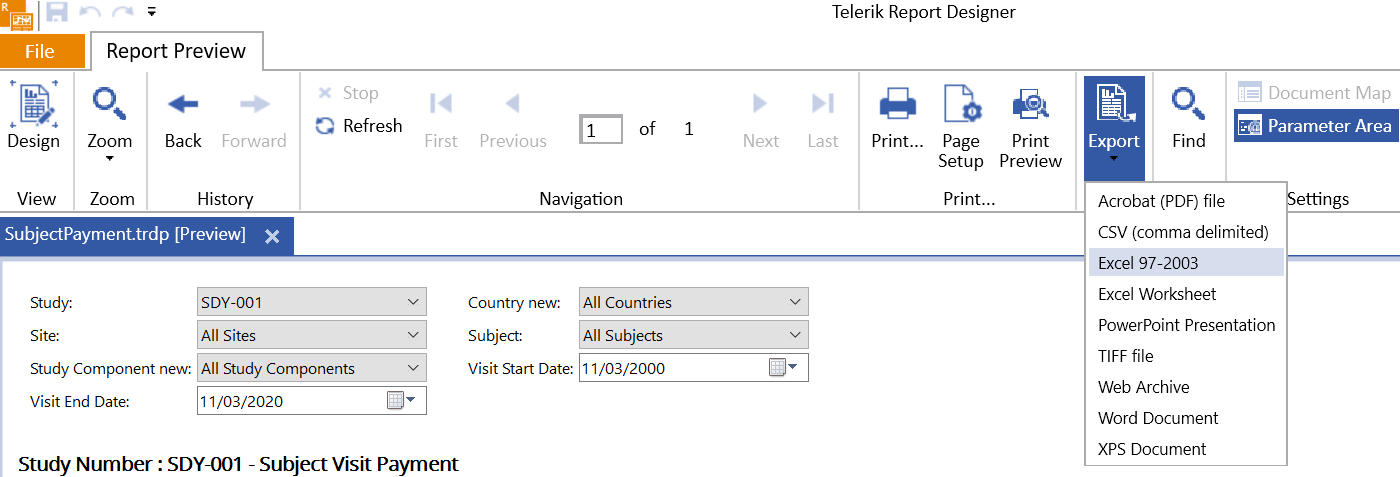
Task: Click the Print Preview icon
Action: pyautogui.click(x=1030, y=104)
